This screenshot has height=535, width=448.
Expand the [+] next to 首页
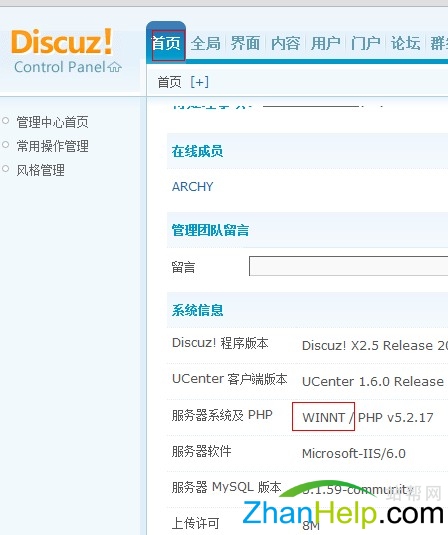point(200,82)
